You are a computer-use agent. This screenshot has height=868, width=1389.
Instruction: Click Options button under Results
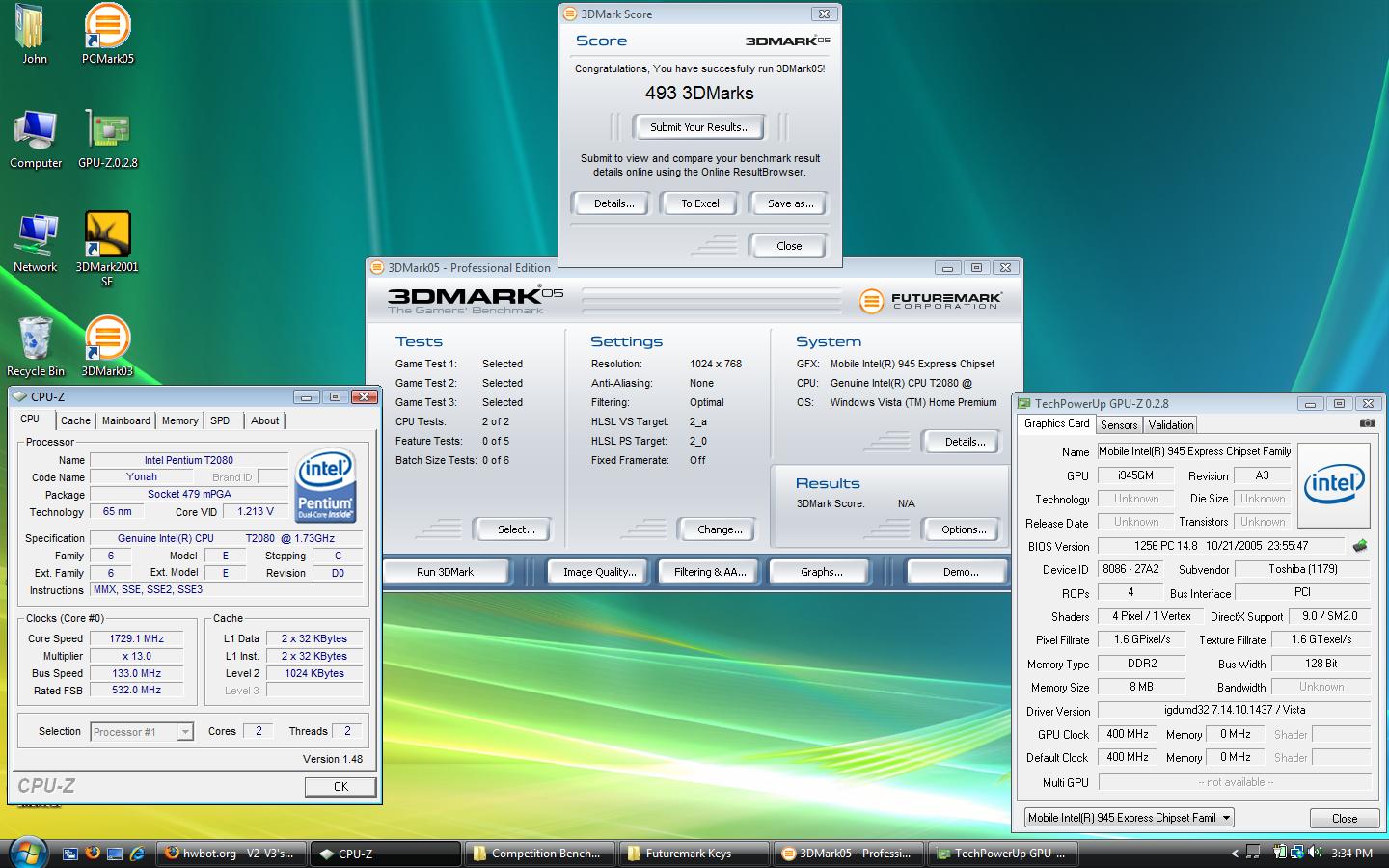(x=964, y=529)
